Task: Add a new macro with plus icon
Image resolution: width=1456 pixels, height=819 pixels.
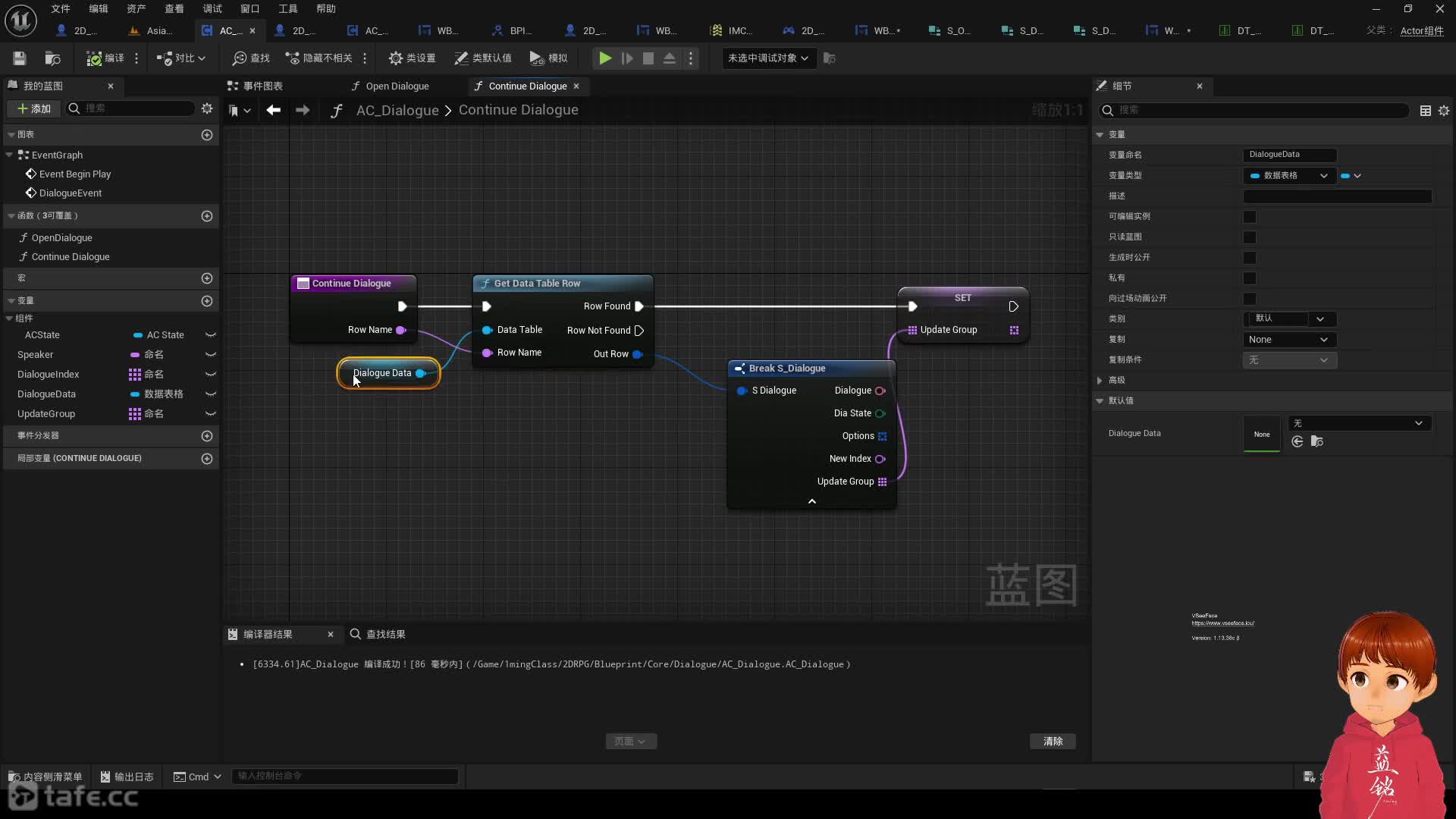Action: coord(207,278)
